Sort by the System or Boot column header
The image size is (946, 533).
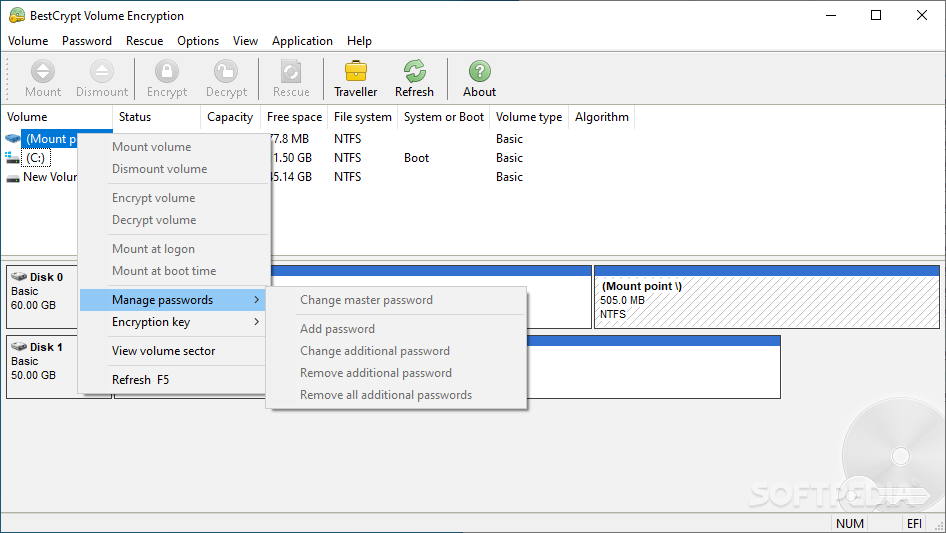point(443,117)
